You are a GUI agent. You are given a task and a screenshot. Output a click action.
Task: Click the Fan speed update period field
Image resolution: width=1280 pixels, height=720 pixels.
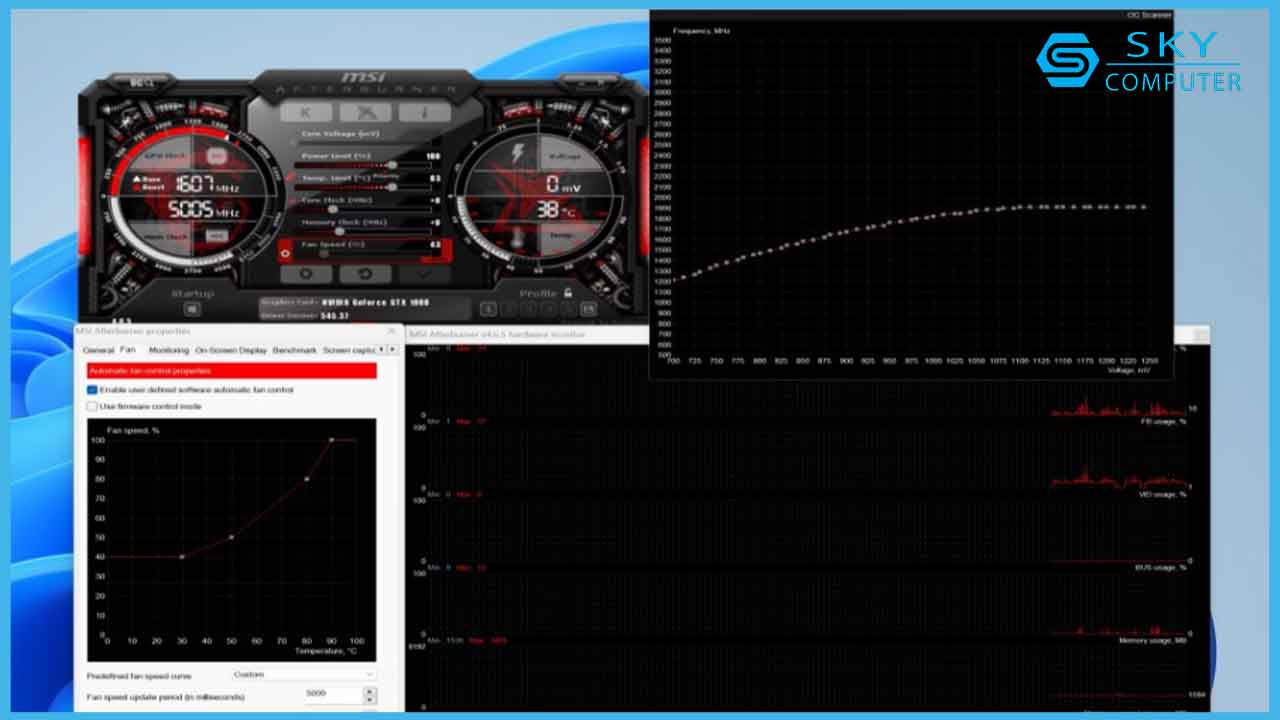click(x=333, y=695)
